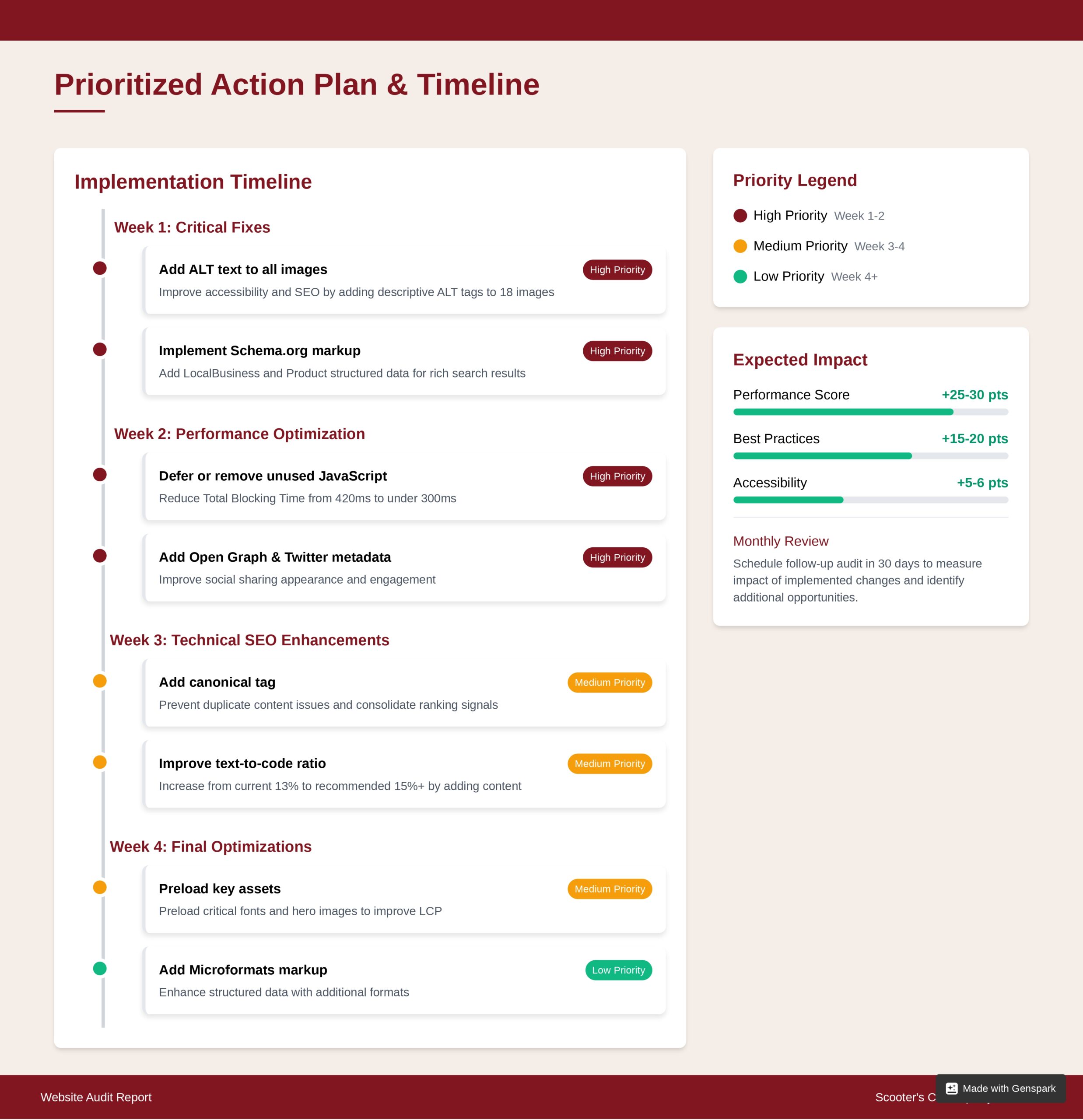The width and height of the screenshot is (1083, 1120).
Task: Click the Low Priority badge on Microformats card
Action: [618, 970]
